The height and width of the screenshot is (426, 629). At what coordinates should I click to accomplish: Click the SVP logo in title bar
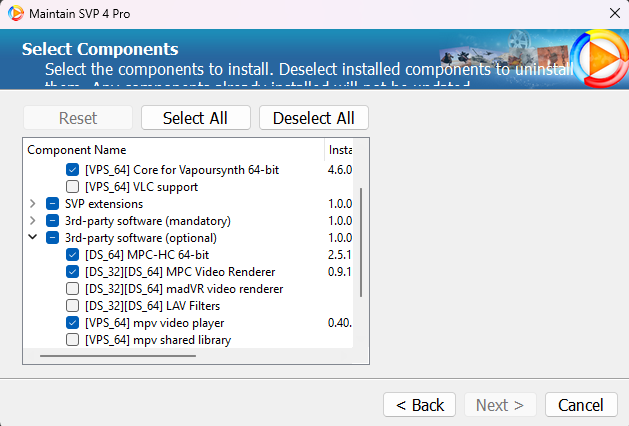(x=15, y=13)
